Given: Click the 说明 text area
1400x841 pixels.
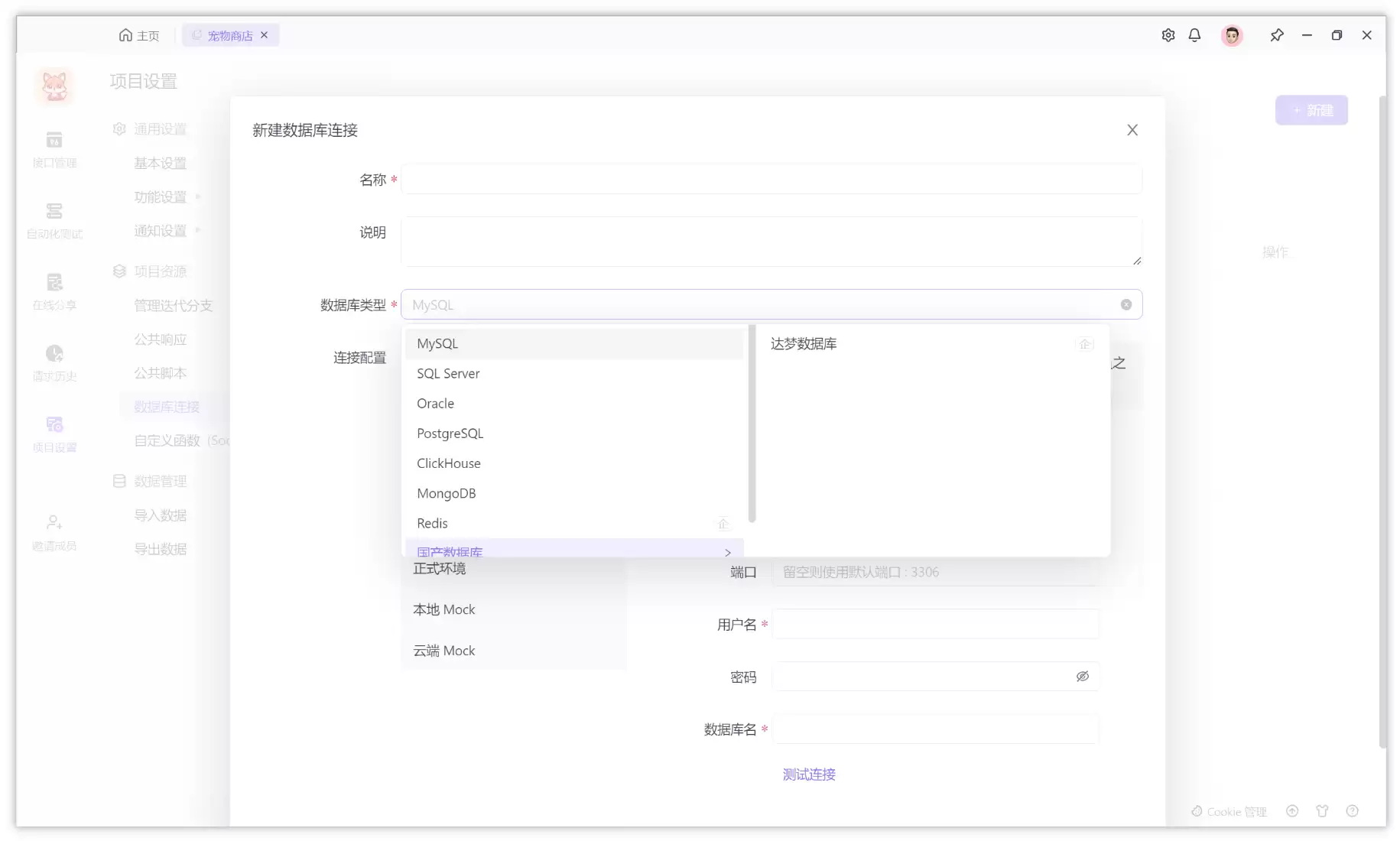Looking at the screenshot, I should (771, 242).
